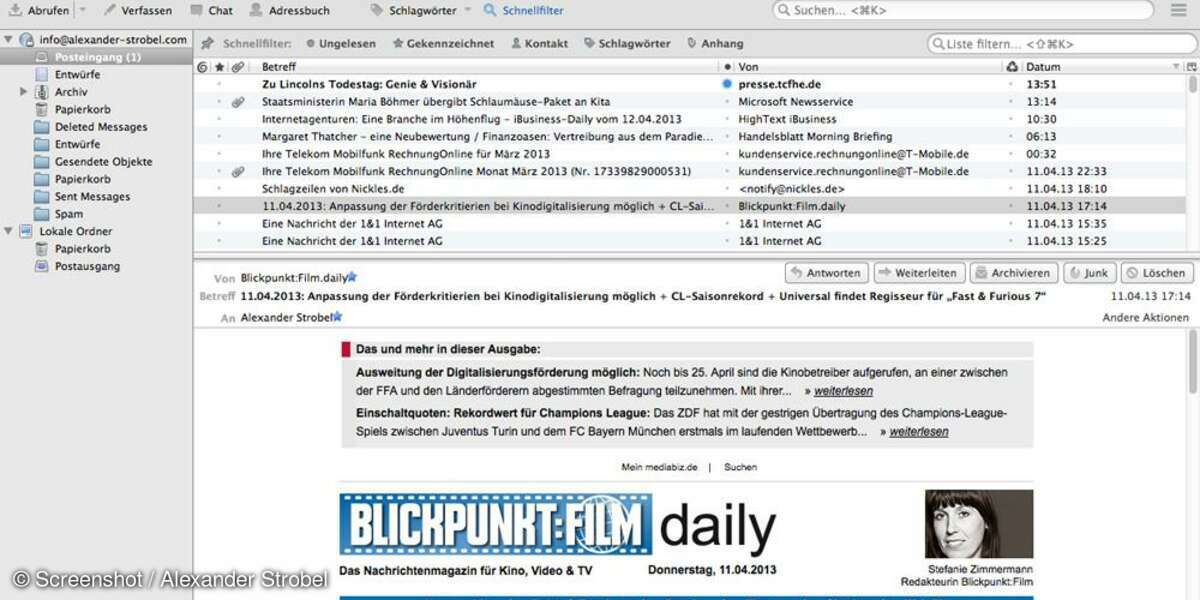Open the hamburger application menu

[1179, 10]
